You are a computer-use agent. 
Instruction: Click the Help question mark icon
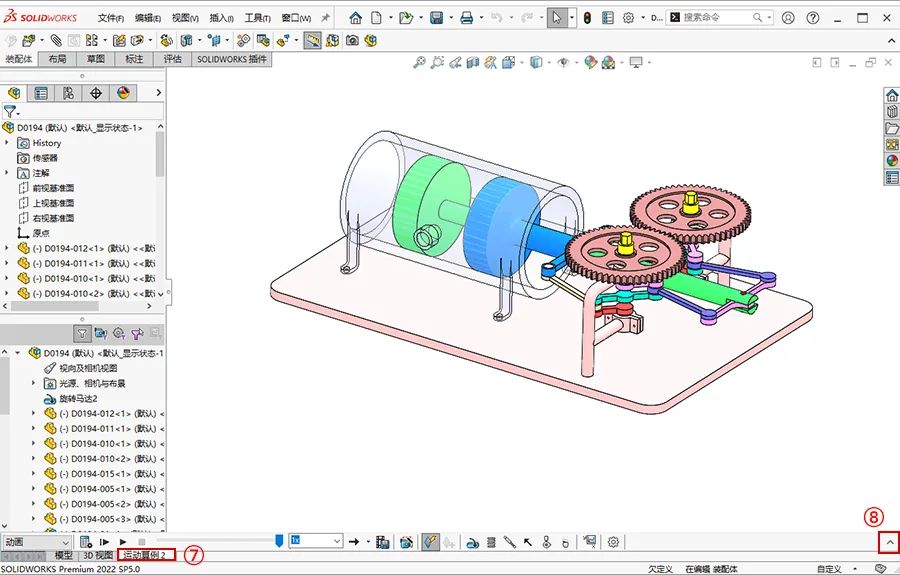pyautogui.click(x=813, y=18)
